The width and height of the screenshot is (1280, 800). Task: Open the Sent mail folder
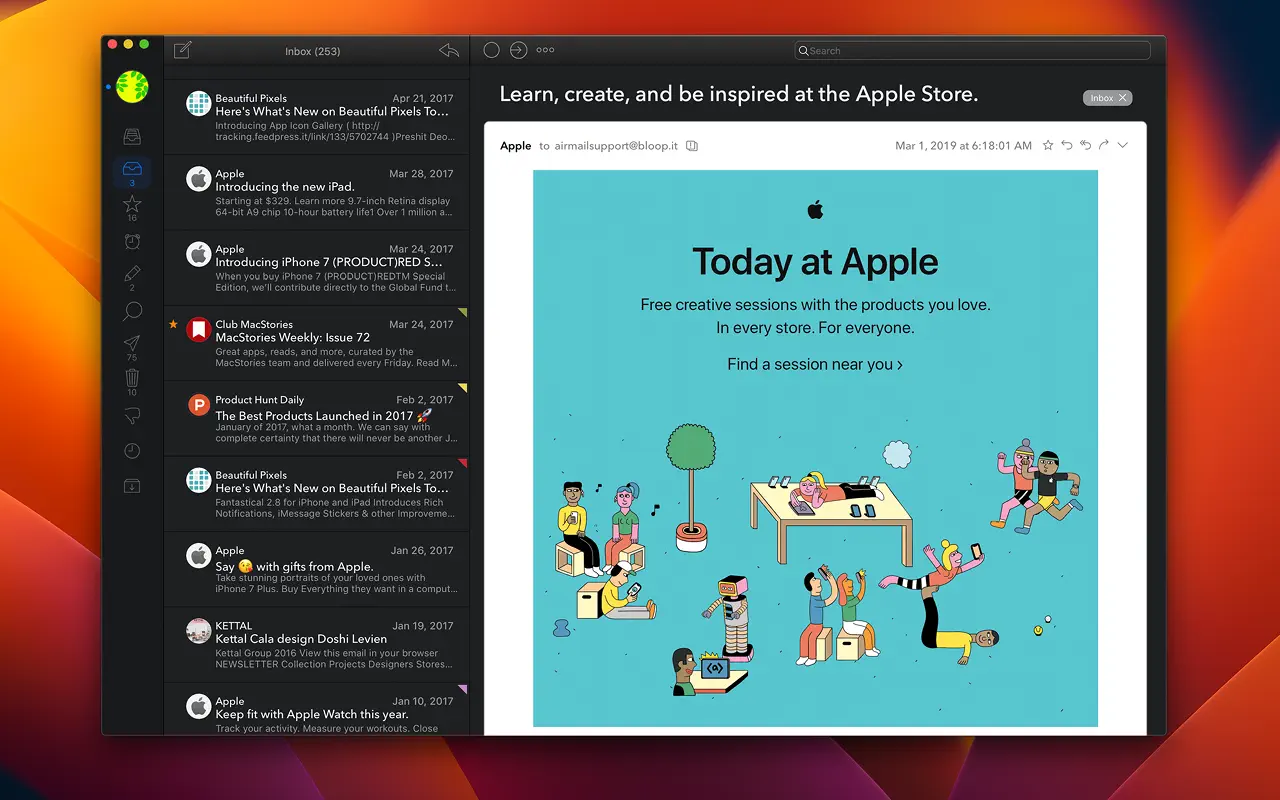coord(132,343)
